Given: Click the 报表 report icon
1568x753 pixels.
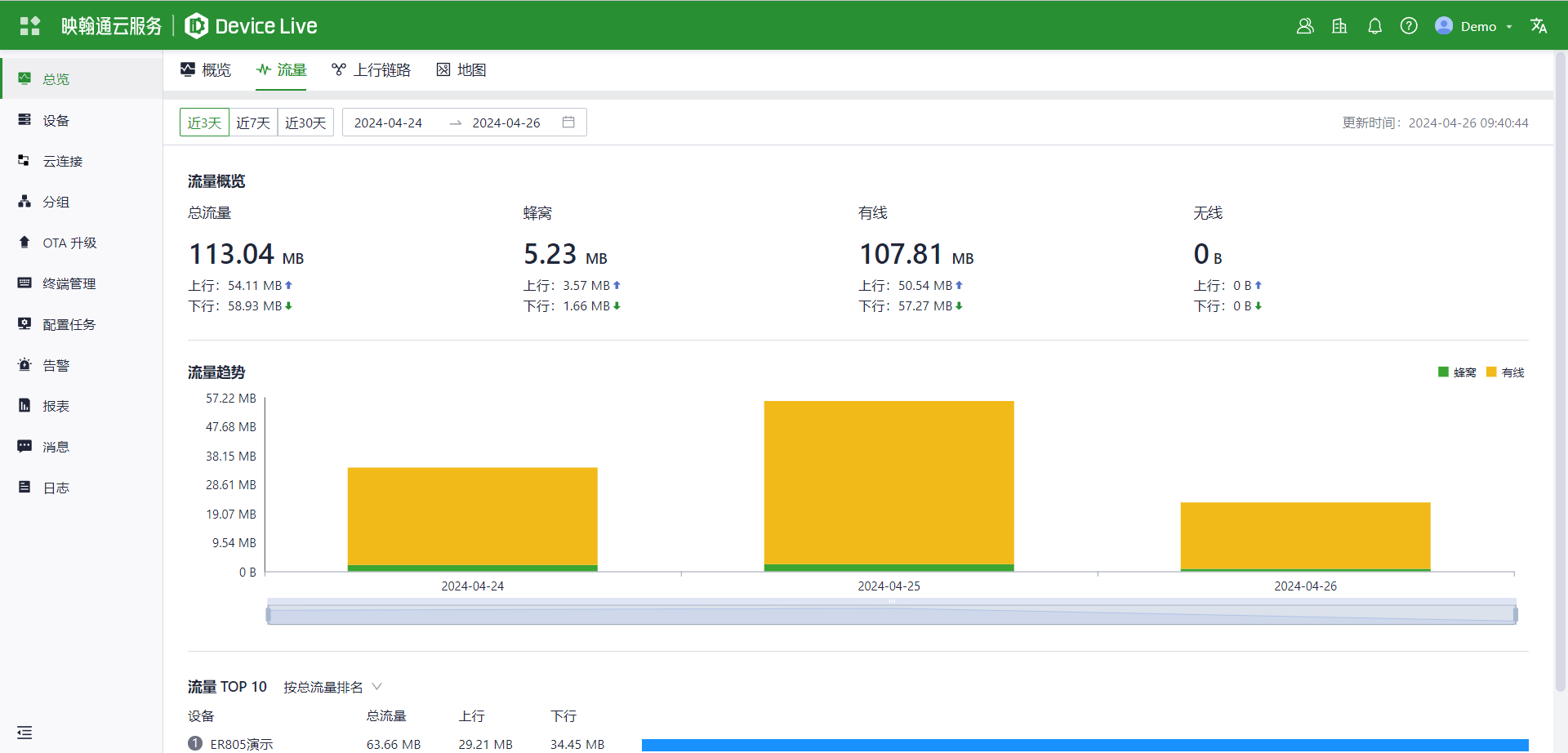Looking at the screenshot, I should point(24,406).
